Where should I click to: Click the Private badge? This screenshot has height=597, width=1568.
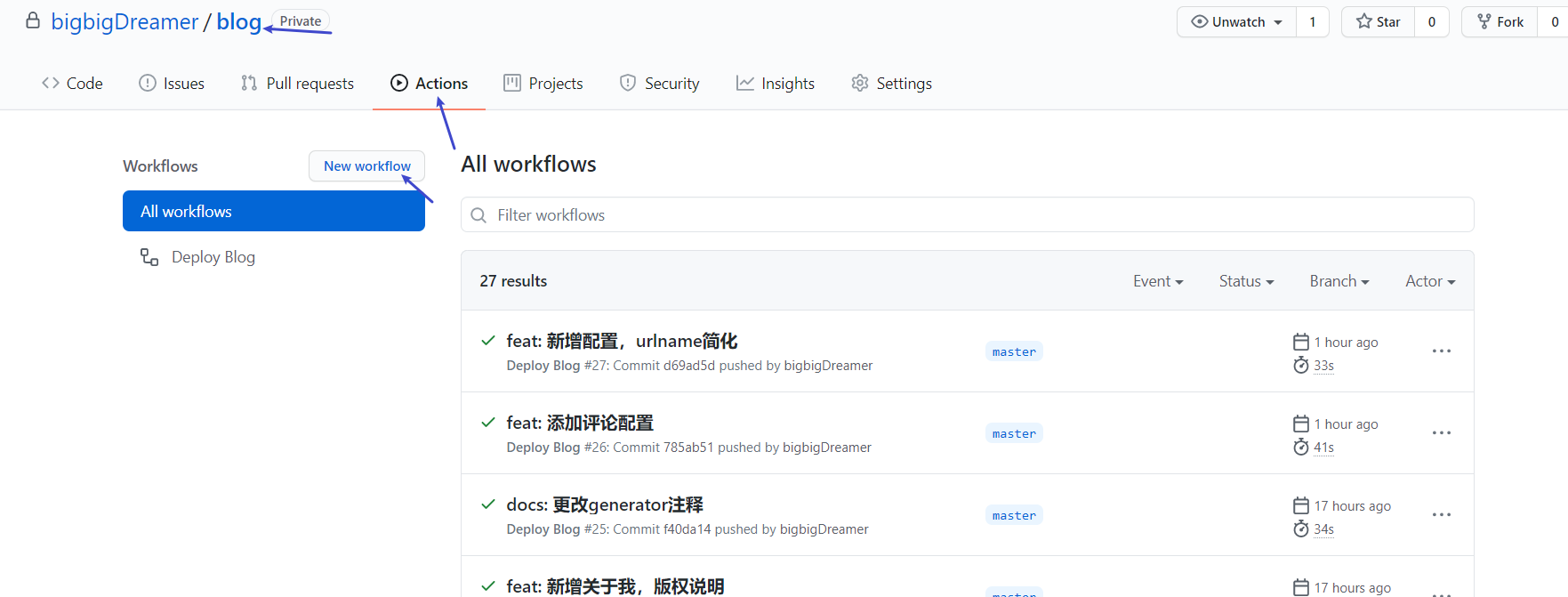pos(301,21)
